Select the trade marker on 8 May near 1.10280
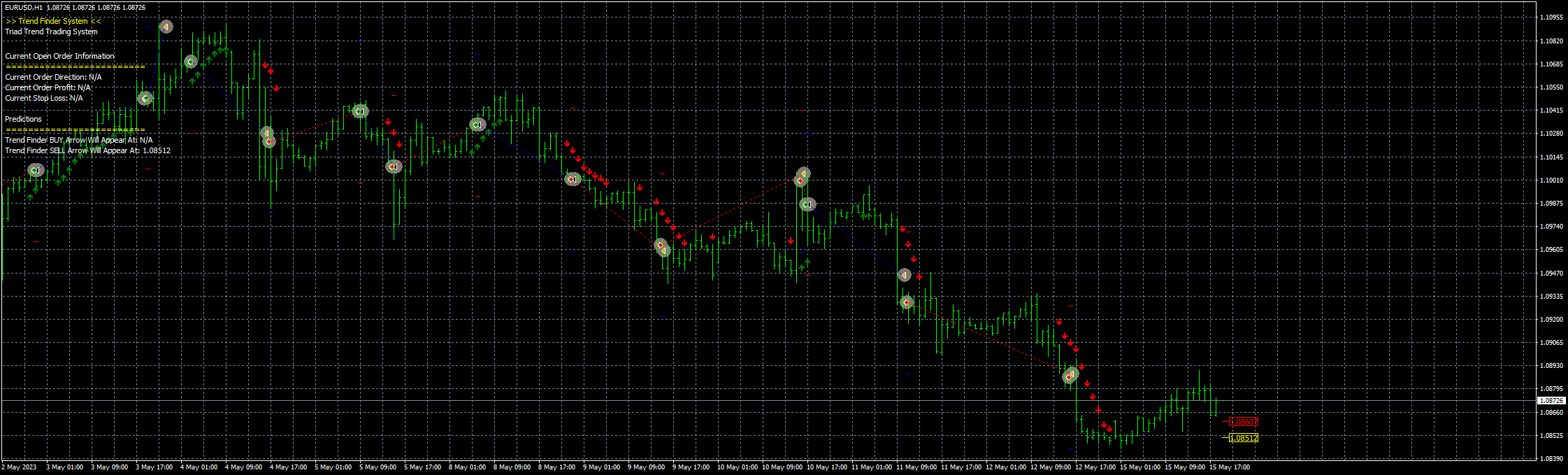The width and height of the screenshot is (1568, 475). 477,125
